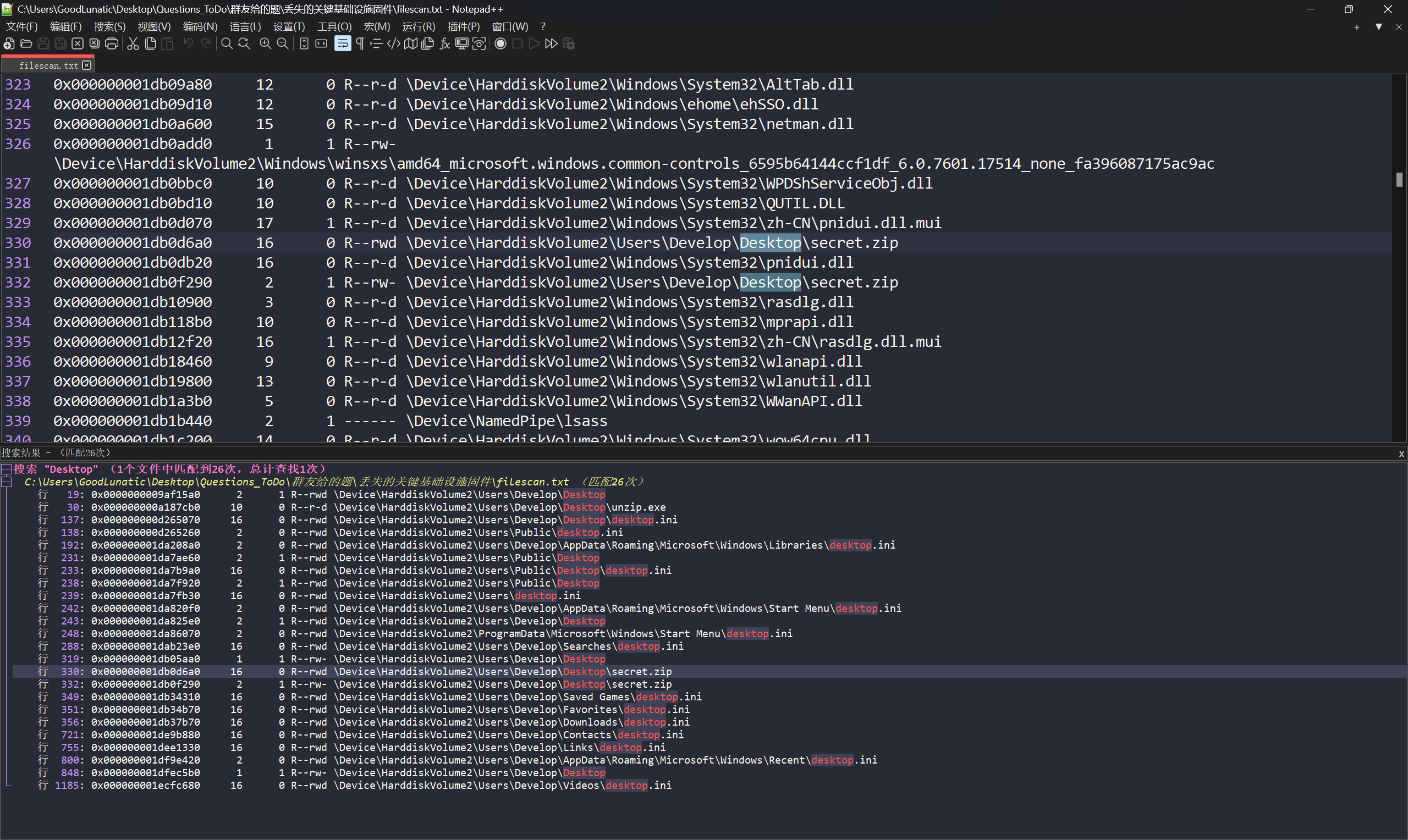Collapse the Desktop search results root node

point(5,469)
